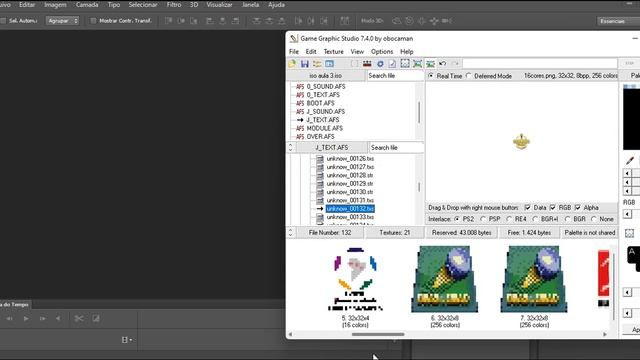Click the J_TEXT.AFS header button
Image resolution: width=640 pixels, height=360 pixels.
331,147
